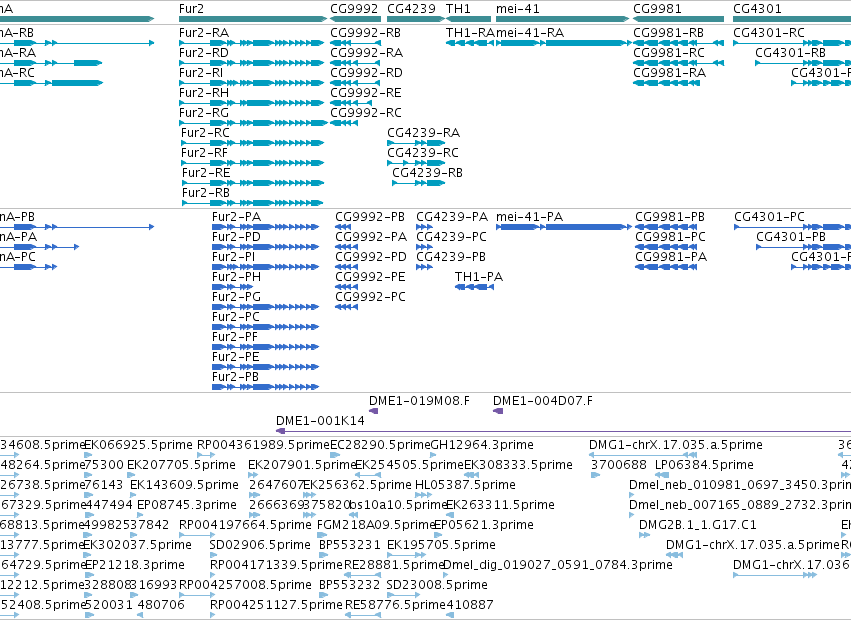Select the Fur2-RD transcript label
851x620 pixels.
tap(204, 53)
